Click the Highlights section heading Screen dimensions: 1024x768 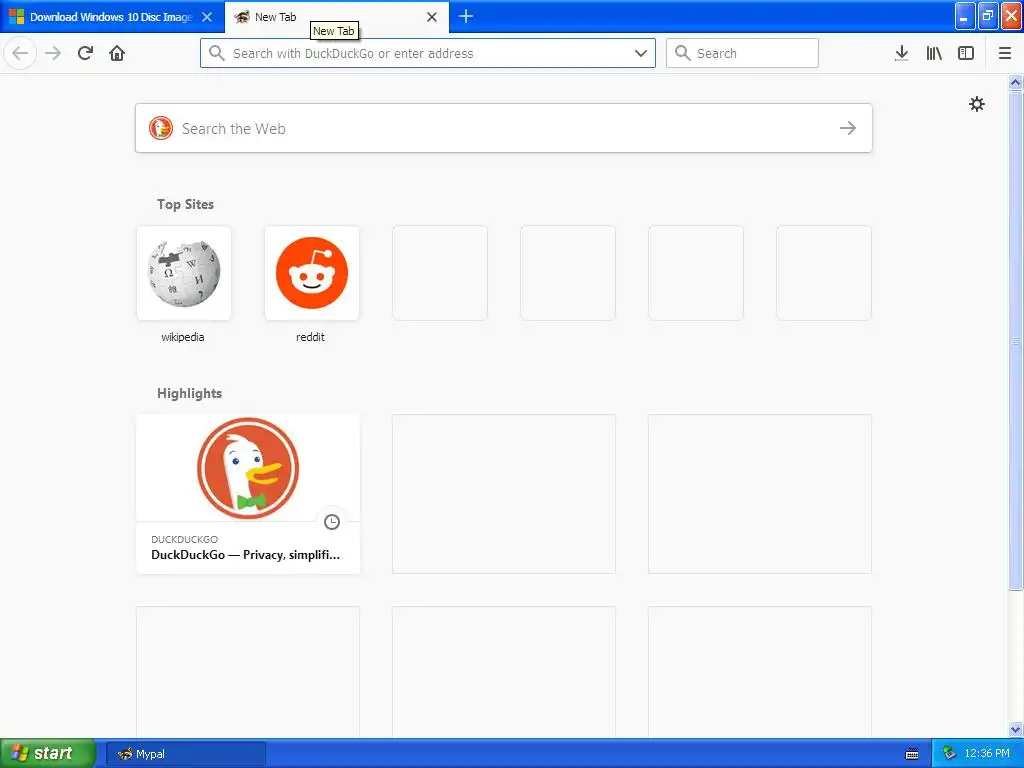189,393
